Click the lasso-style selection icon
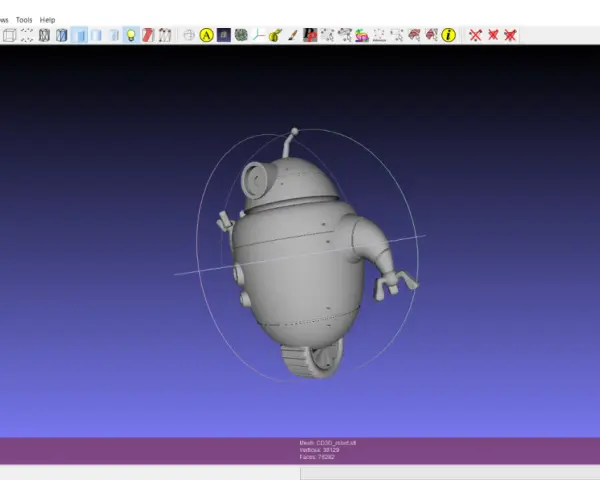Viewport: 600px width, 480px height. coord(345,35)
